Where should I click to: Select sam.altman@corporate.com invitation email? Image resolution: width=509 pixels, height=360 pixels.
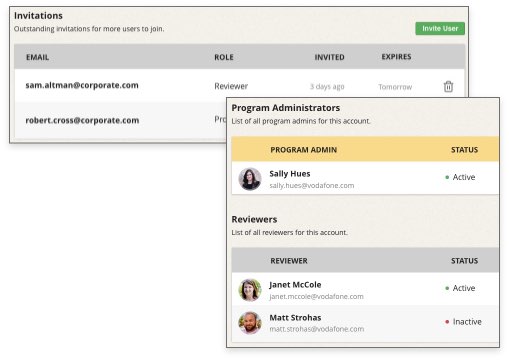(x=82, y=85)
